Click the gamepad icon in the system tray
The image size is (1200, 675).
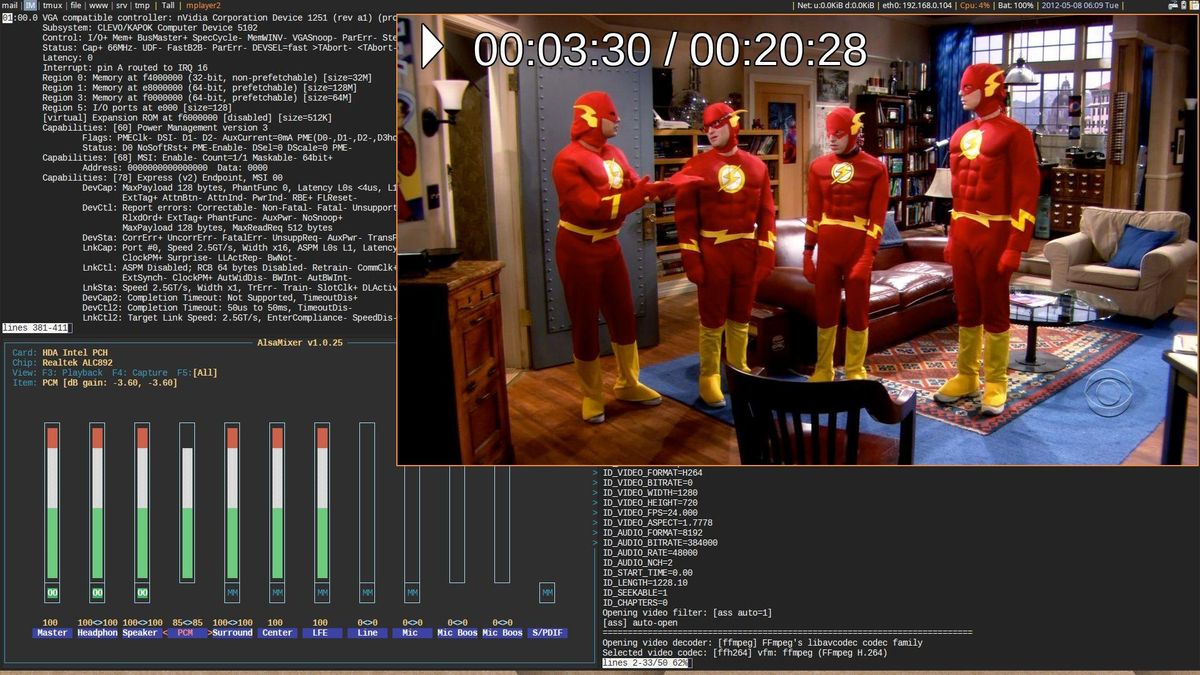pyautogui.click(x=1174, y=5)
